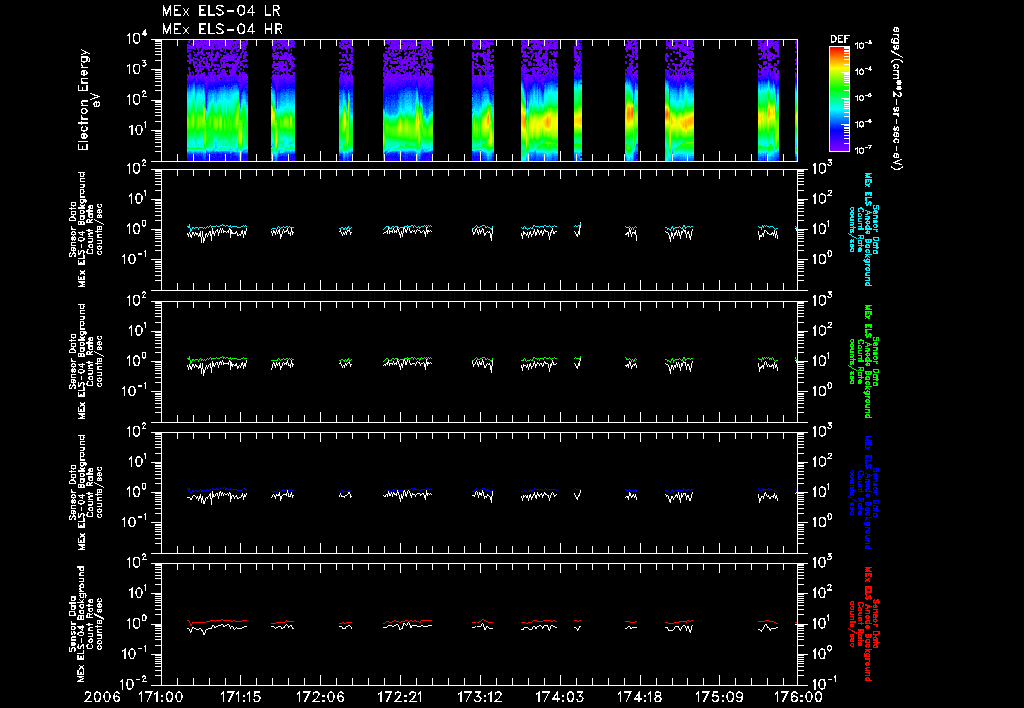Viewport: 1024px width, 708px height.
Task: Click the left 'ELS-04 Background Count Rate' label of the red trace panel
Action: tap(86, 624)
